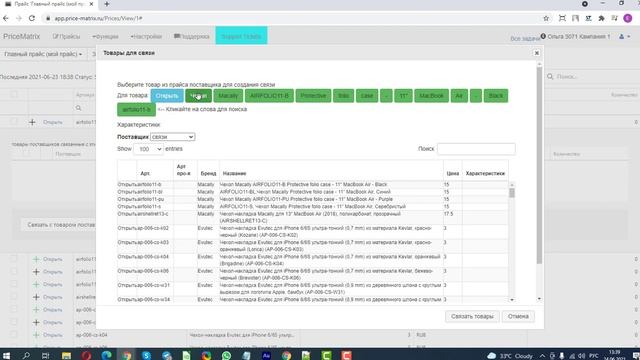Click the dialog vertical scrollbar

pos(539,165)
